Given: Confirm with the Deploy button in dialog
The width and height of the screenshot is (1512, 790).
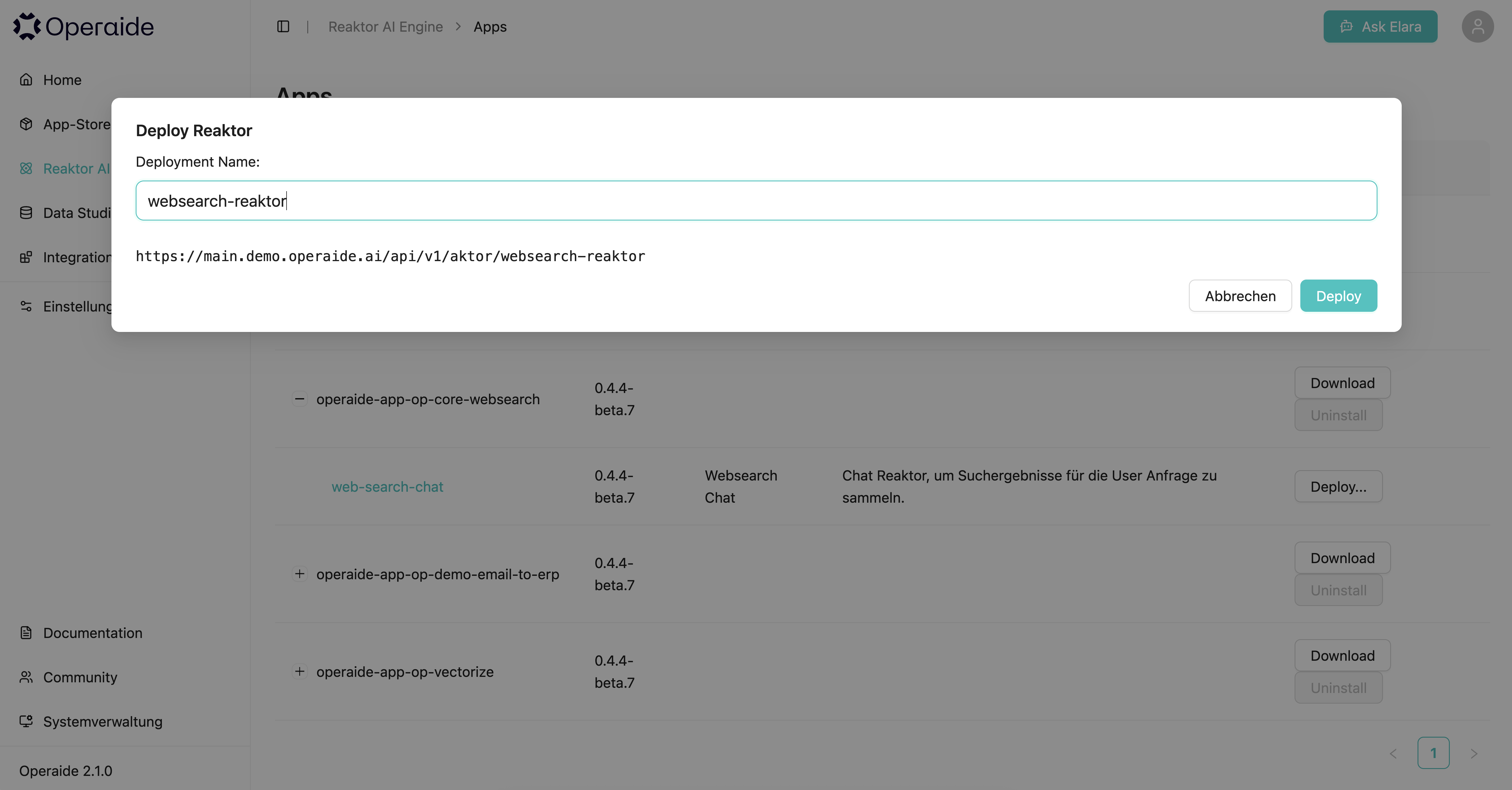Looking at the screenshot, I should point(1338,296).
